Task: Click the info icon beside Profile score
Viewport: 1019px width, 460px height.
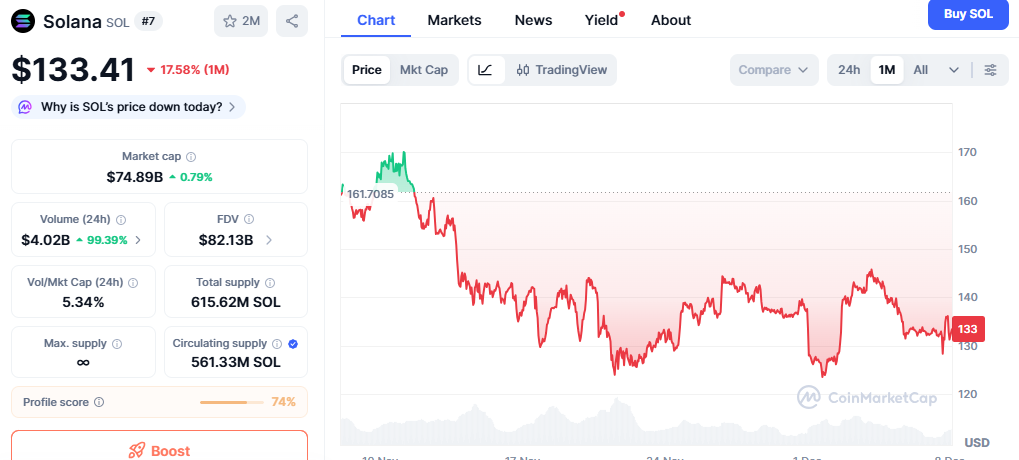Action: pyautogui.click(x=99, y=402)
